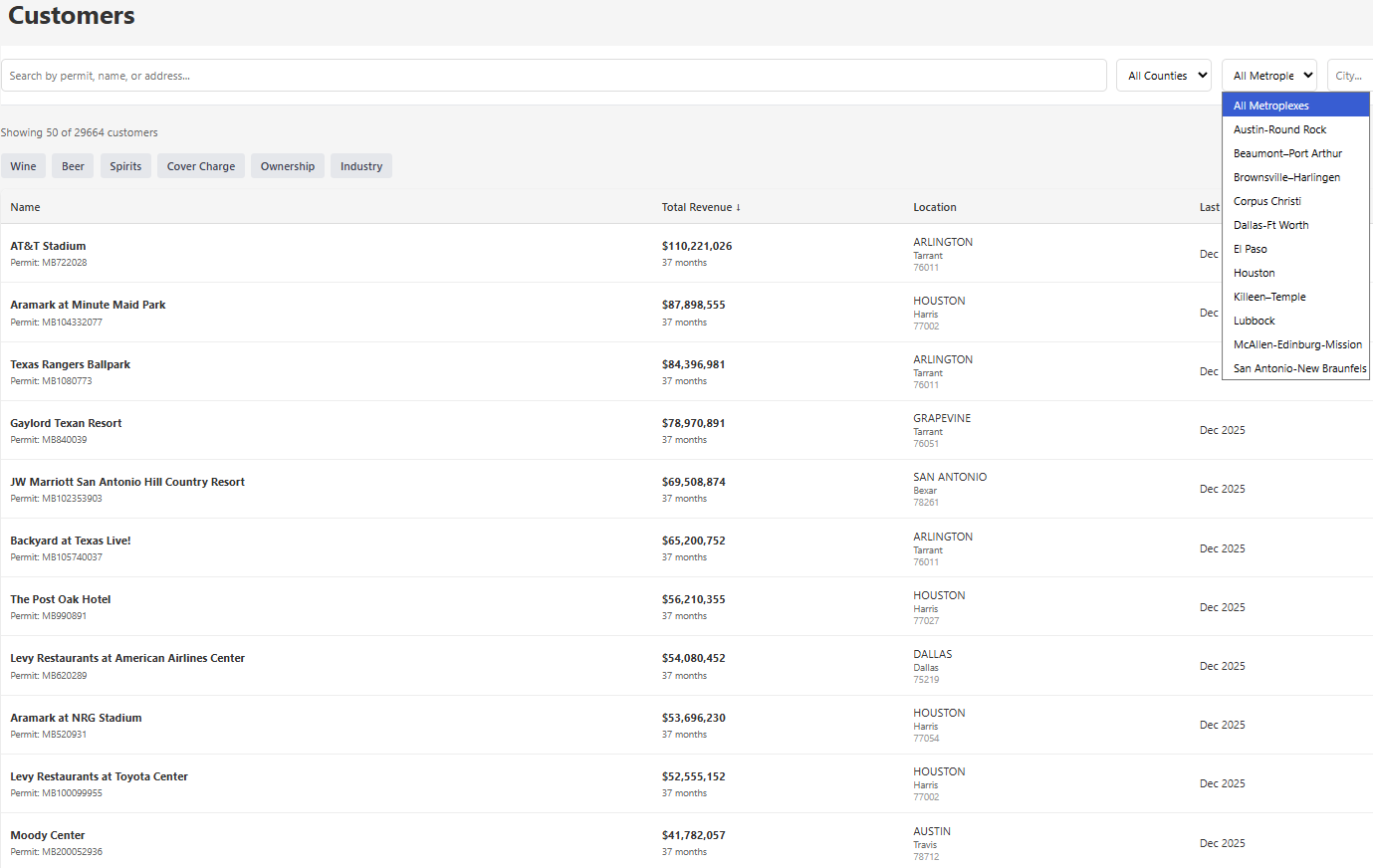This screenshot has width=1373, height=868.
Task: Click the Cover Charge filter button
Action: (201, 166)
